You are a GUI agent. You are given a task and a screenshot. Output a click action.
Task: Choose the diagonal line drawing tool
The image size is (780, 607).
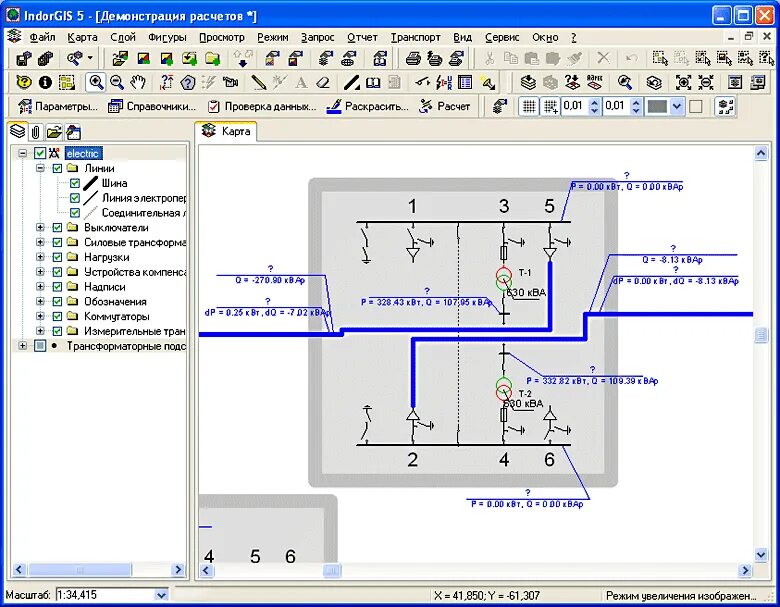click(x=352, y=82)
